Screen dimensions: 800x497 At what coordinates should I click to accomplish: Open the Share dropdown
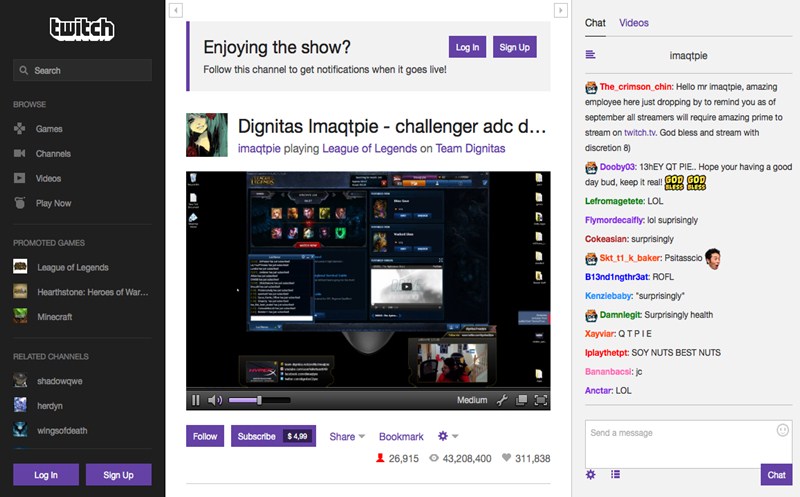pyautogui.click(x=347, y=436)
